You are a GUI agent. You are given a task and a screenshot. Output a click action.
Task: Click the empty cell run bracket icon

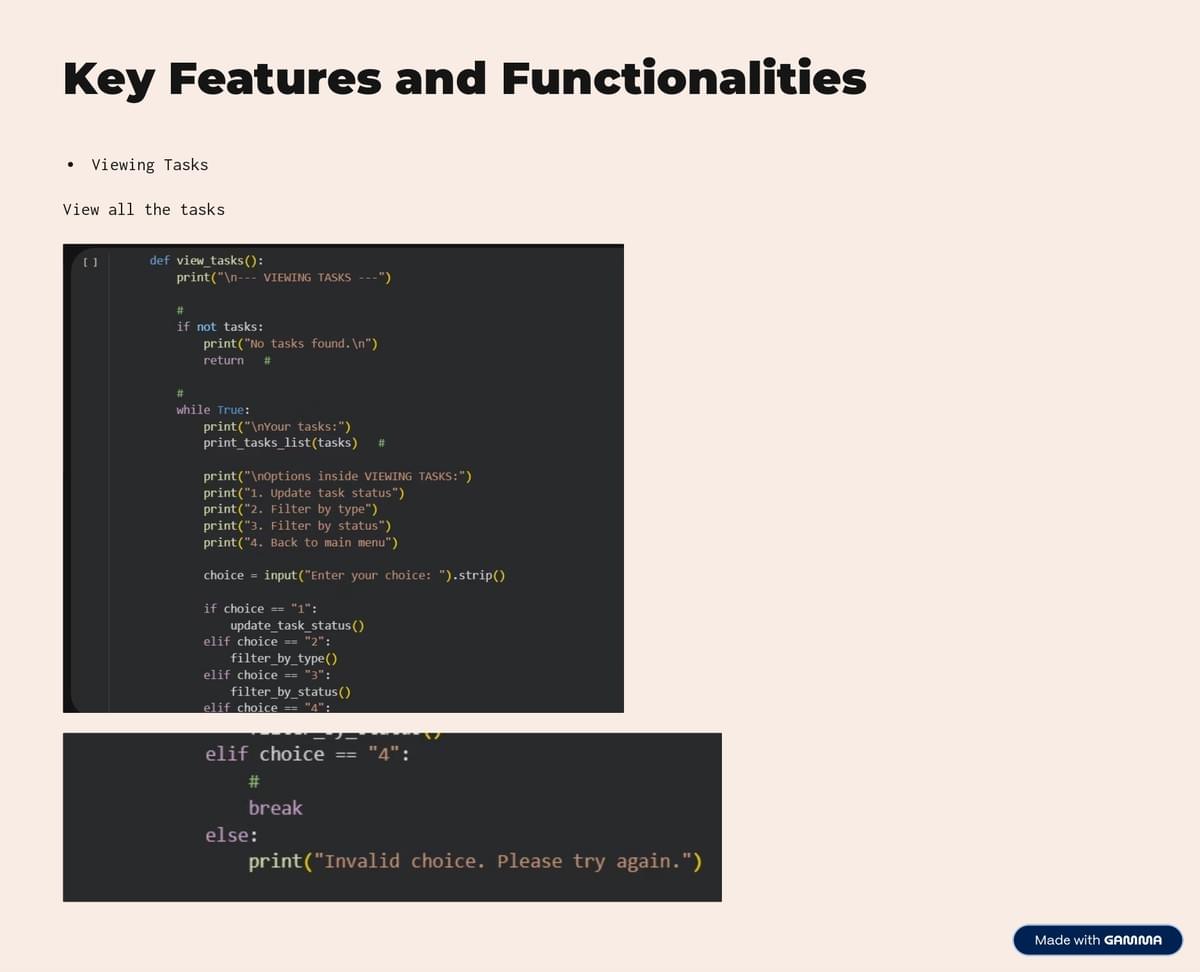pyautogui.click(x=90, y=262)
